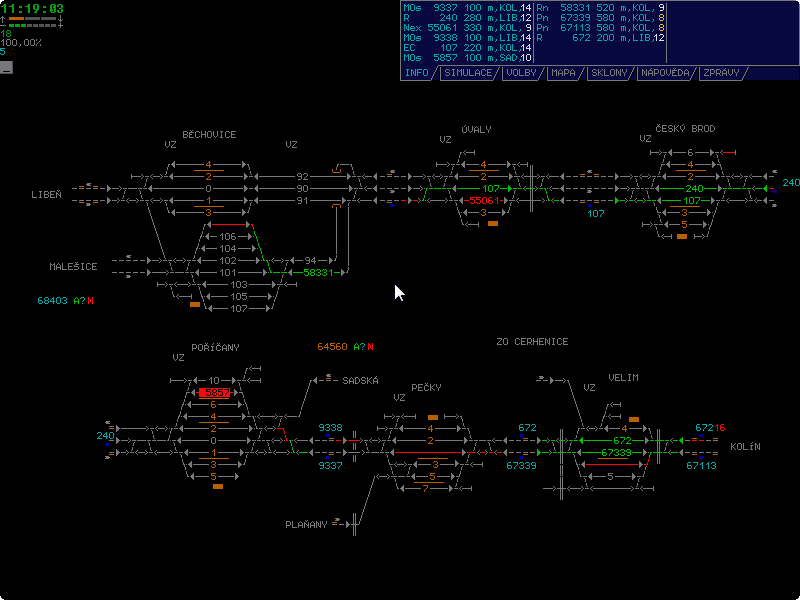Click the orange indicator below Úvaly track 3
The image size is (800, 600).
tap(493, 224)
